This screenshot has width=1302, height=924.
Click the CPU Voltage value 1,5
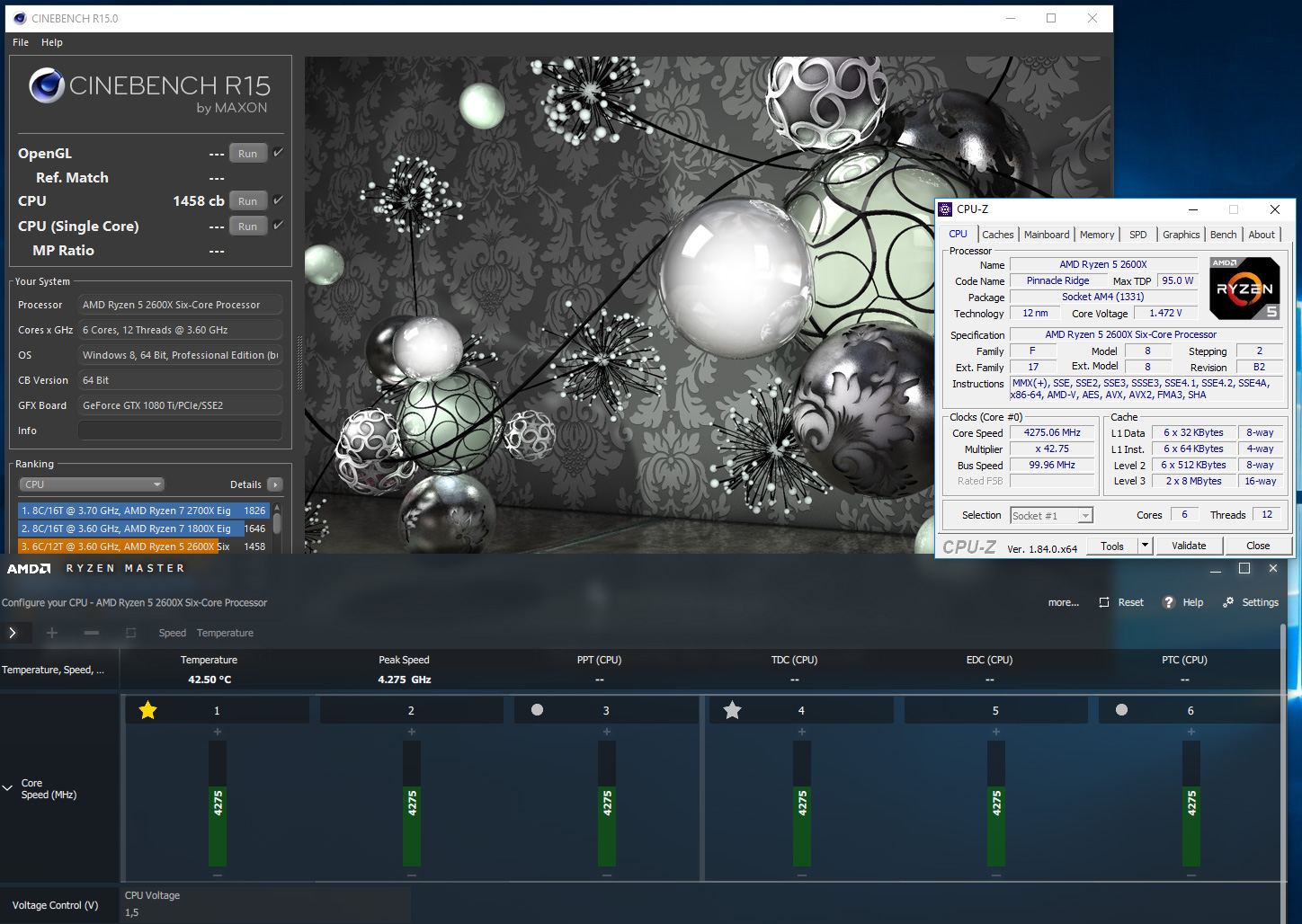(132, 912)
